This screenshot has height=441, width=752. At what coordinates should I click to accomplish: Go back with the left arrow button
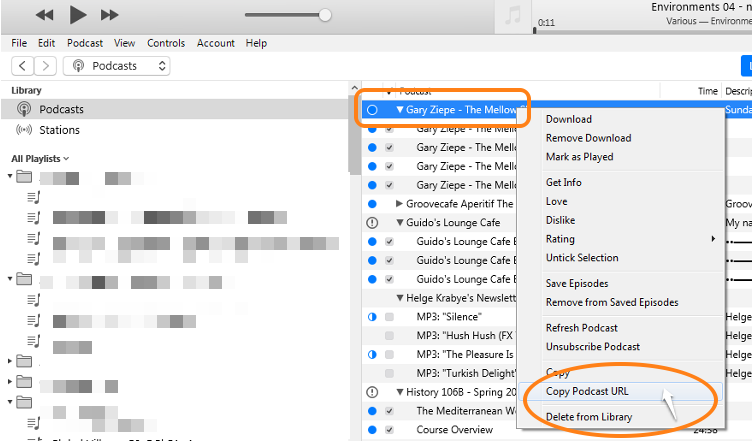pyautogui.click(x=22, y=66)
